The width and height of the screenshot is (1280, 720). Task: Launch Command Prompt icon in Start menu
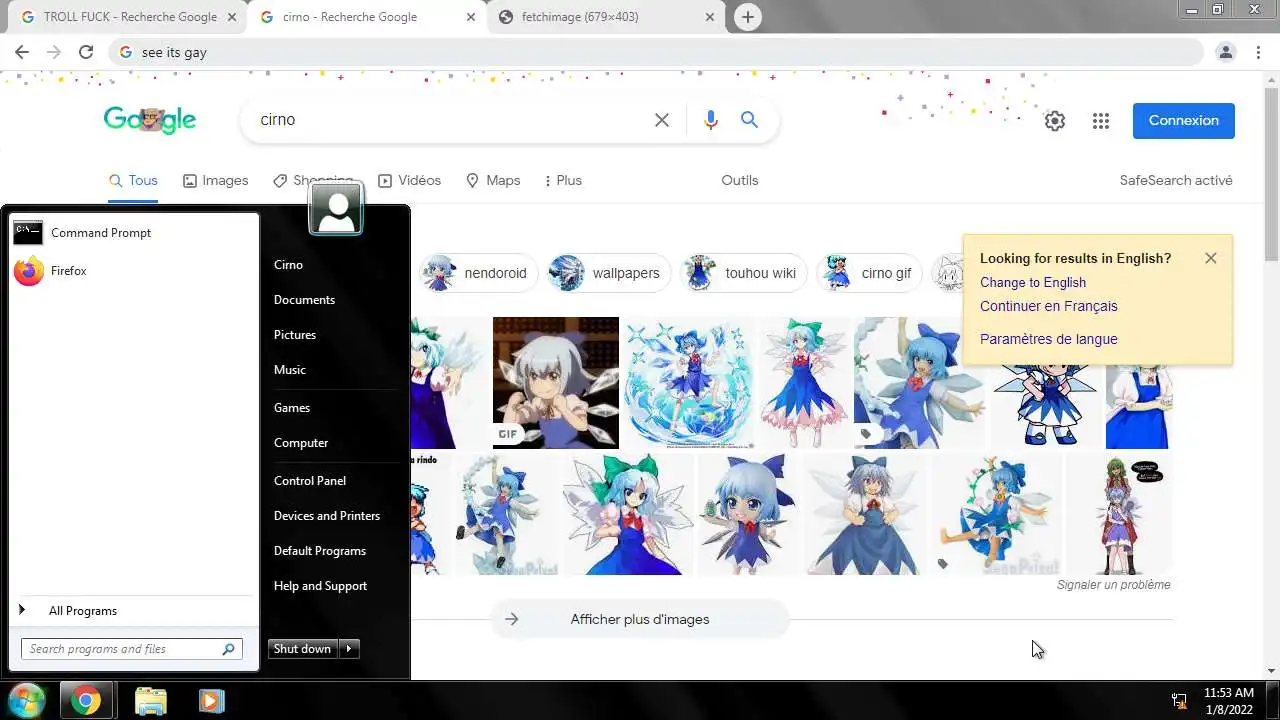tap(28, 233)
